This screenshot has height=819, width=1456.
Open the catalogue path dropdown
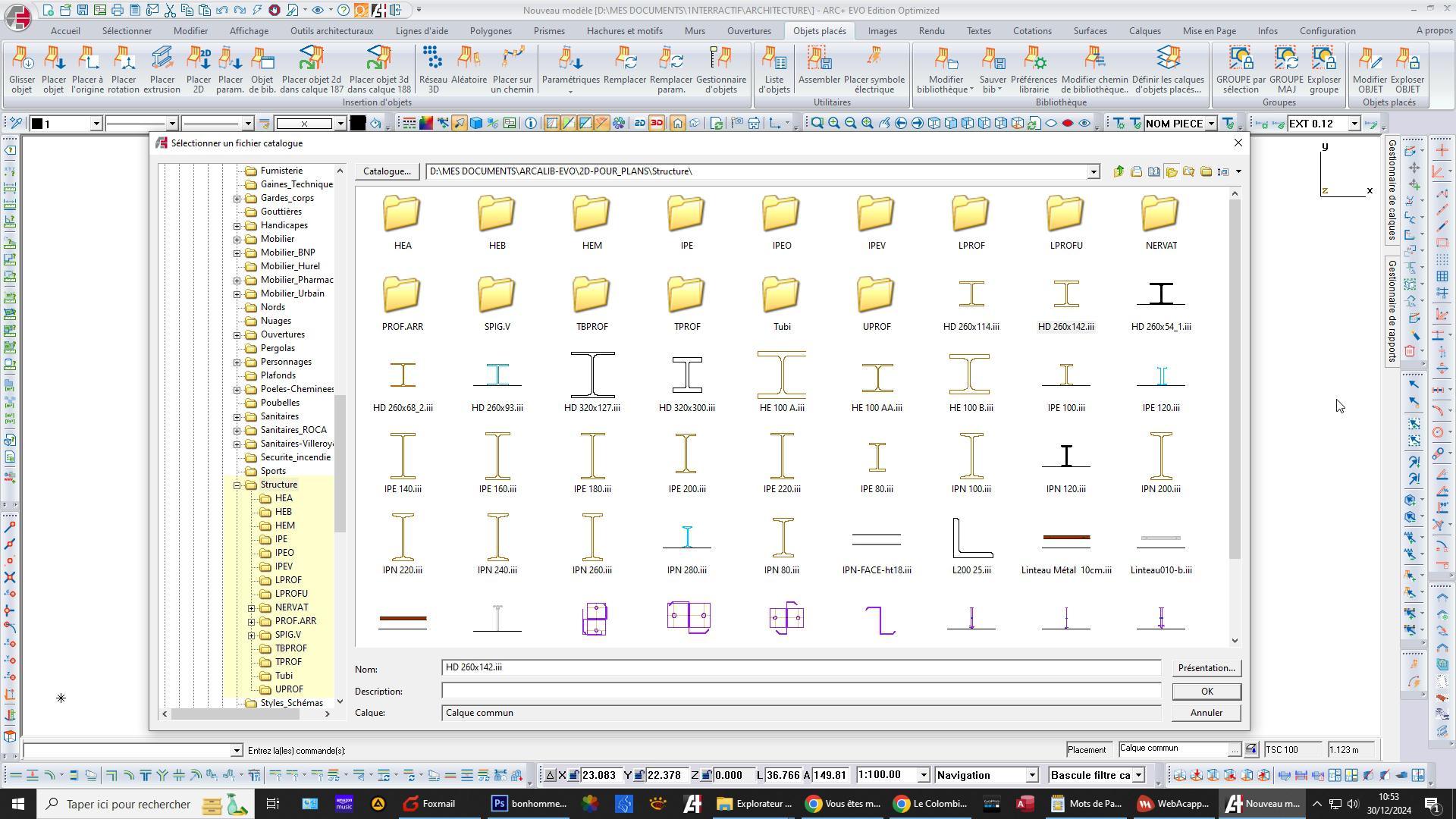[x=1093, y=172]
